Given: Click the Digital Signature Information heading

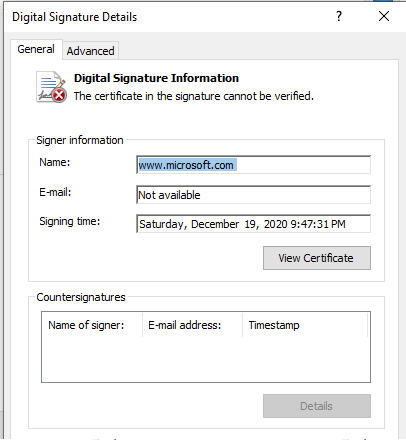Looking at the screenshot, I should pos(156,78).
